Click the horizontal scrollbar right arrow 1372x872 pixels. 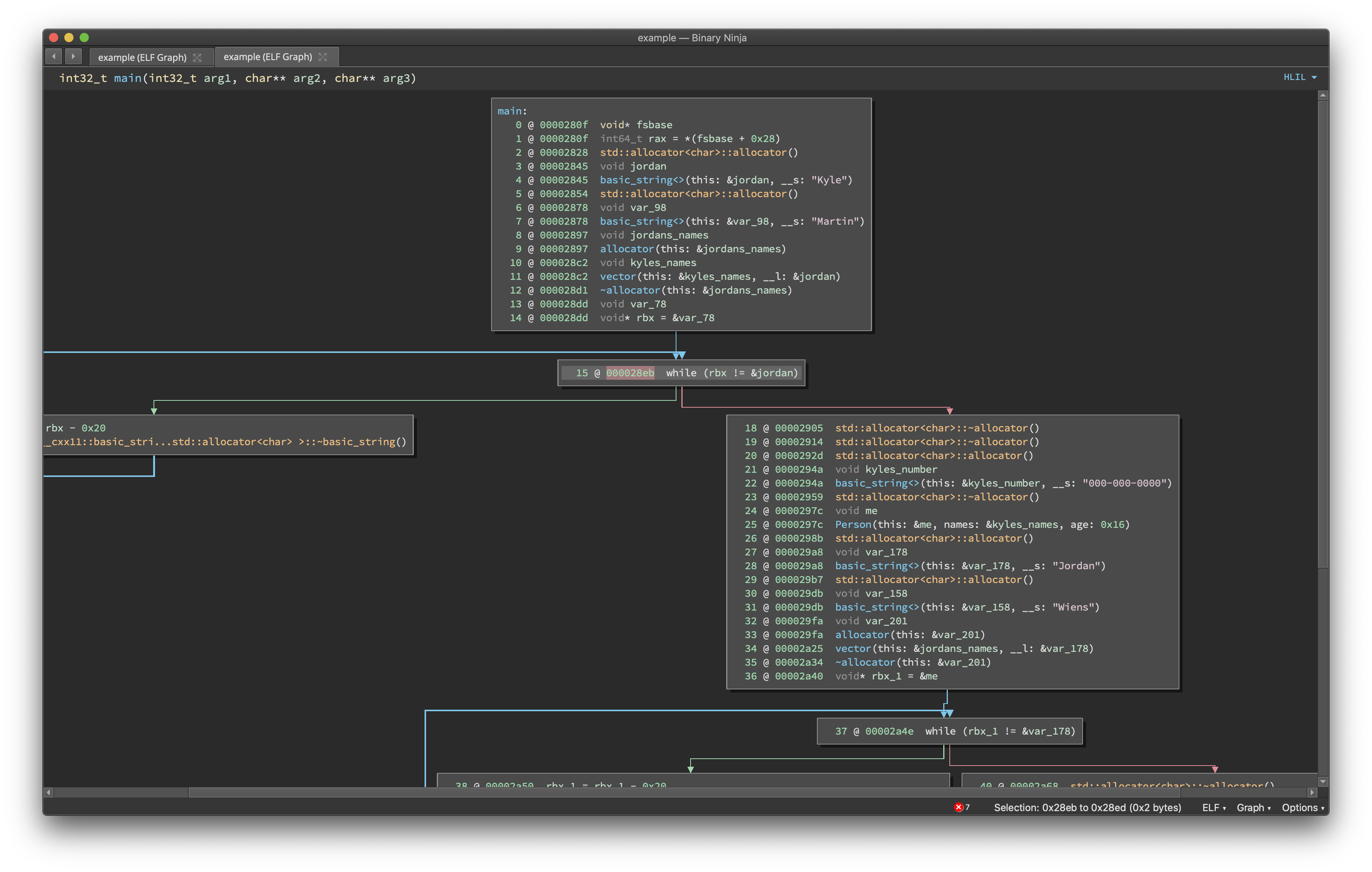point(1312,792)
